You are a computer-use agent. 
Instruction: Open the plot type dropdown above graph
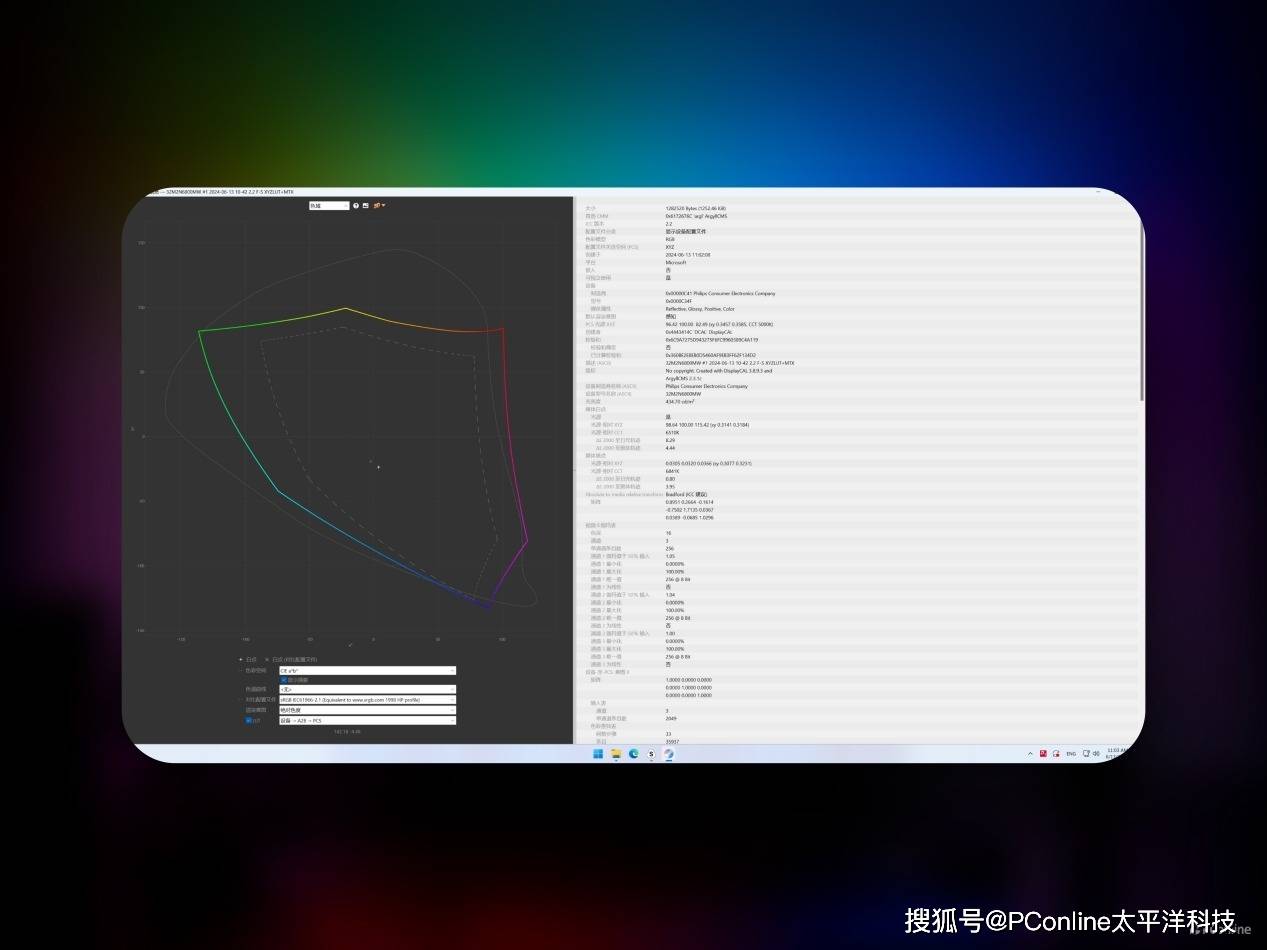coord(329,206)
